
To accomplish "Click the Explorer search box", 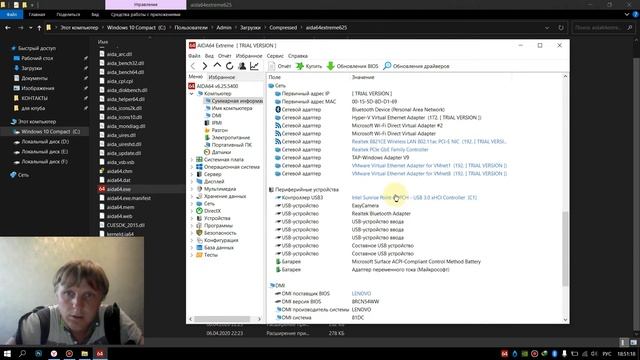I will click(603, 28).
